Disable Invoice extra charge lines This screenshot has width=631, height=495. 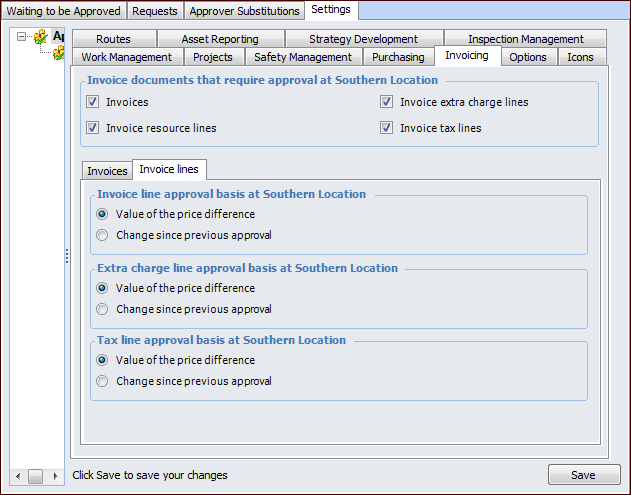pyautogui.click(x=386, y=102)
